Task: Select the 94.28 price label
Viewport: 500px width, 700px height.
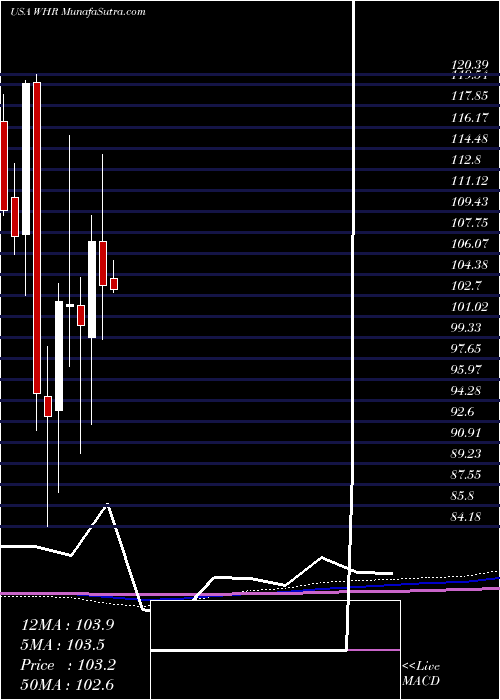Action: click(466, 391)
